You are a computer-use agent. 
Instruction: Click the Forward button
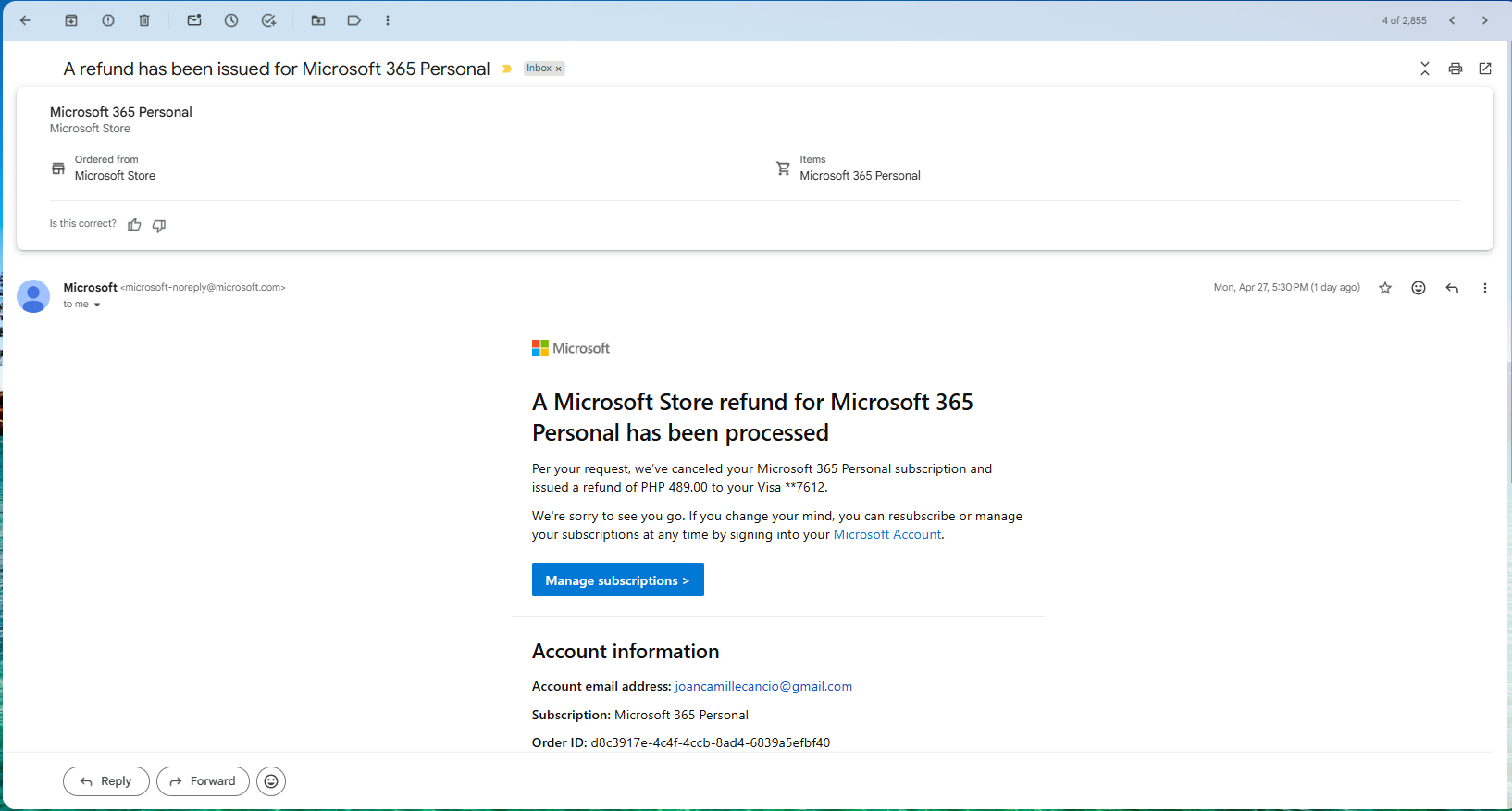point(203,781)
